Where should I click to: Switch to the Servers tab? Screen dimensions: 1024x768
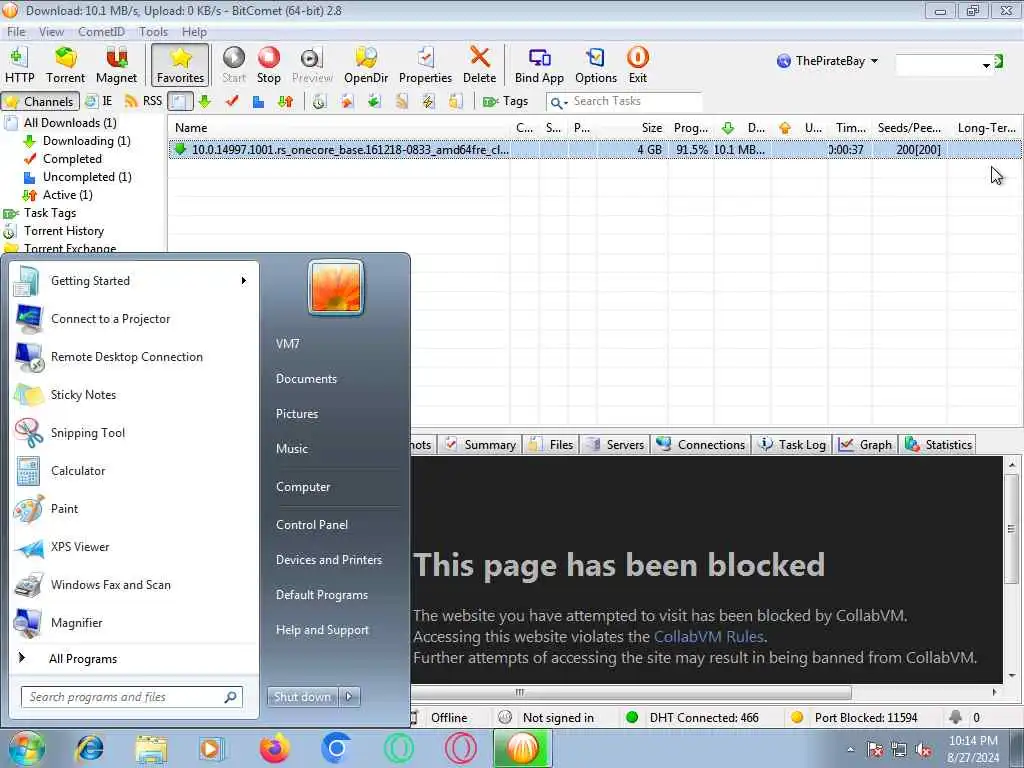coord(616,445)
